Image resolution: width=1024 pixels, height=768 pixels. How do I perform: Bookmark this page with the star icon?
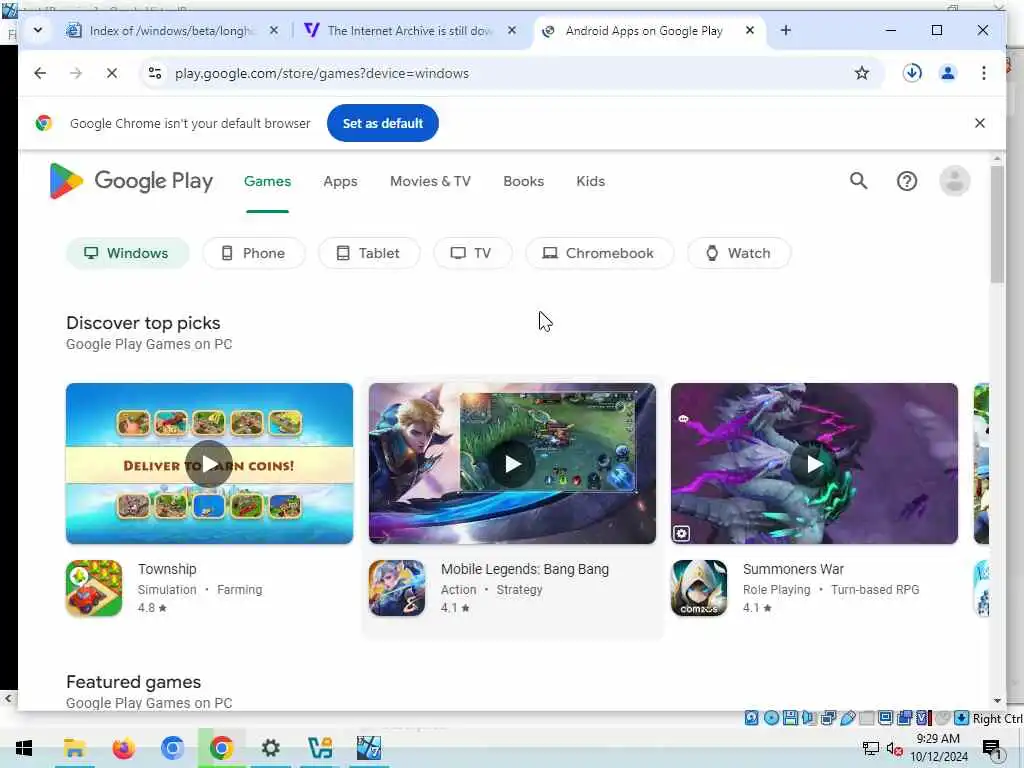(861, 73)
